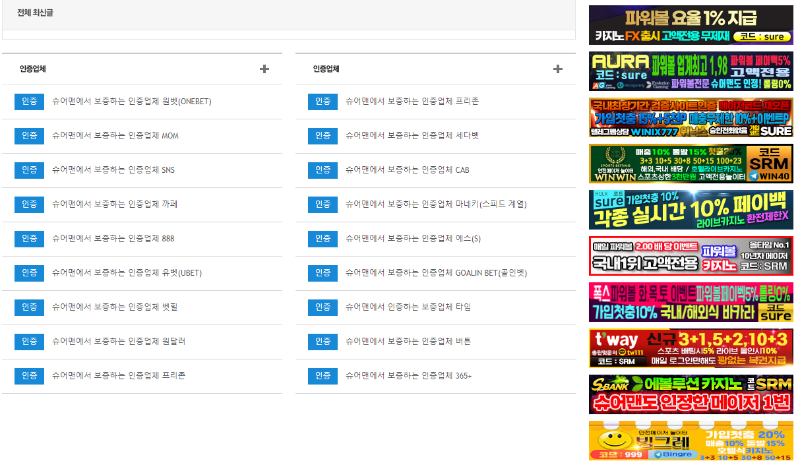The height and width of the screenshot is (465, 800).
Task: Click the 인증 badge beside MOM entry
Action: [29, 136]
